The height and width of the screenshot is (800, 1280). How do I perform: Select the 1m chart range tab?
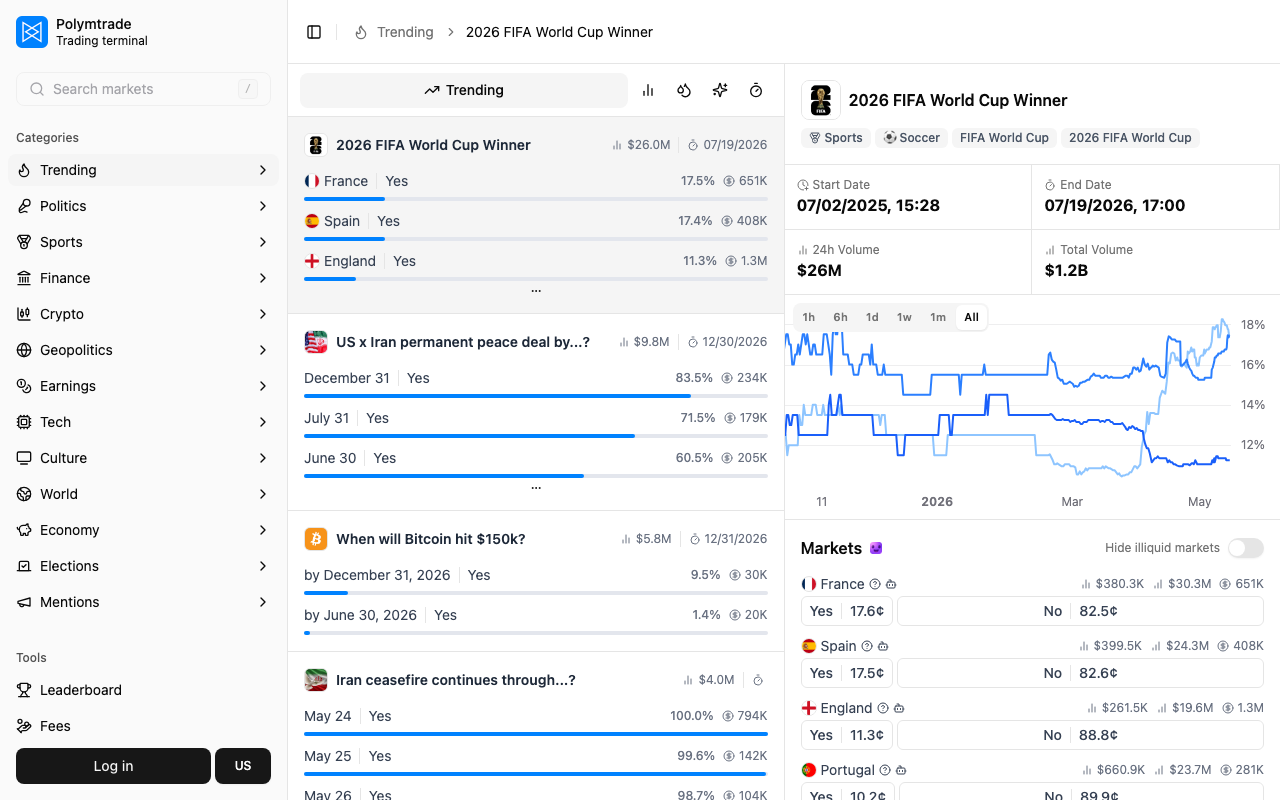938,317
